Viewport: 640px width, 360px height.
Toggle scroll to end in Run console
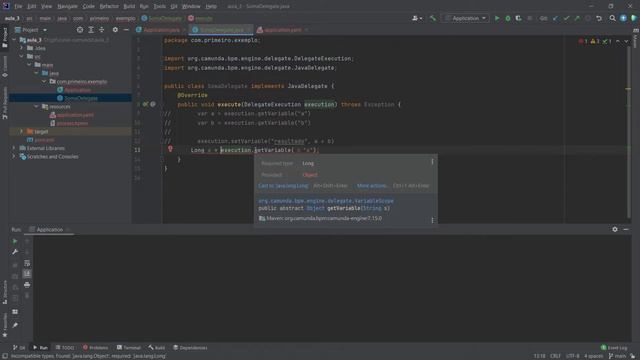(27, 273)
